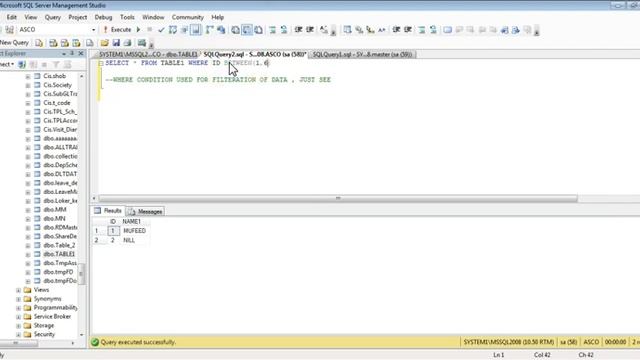Viewport: 640px width, 360px height.
Task: Open the Query menu
Action: 53,17
